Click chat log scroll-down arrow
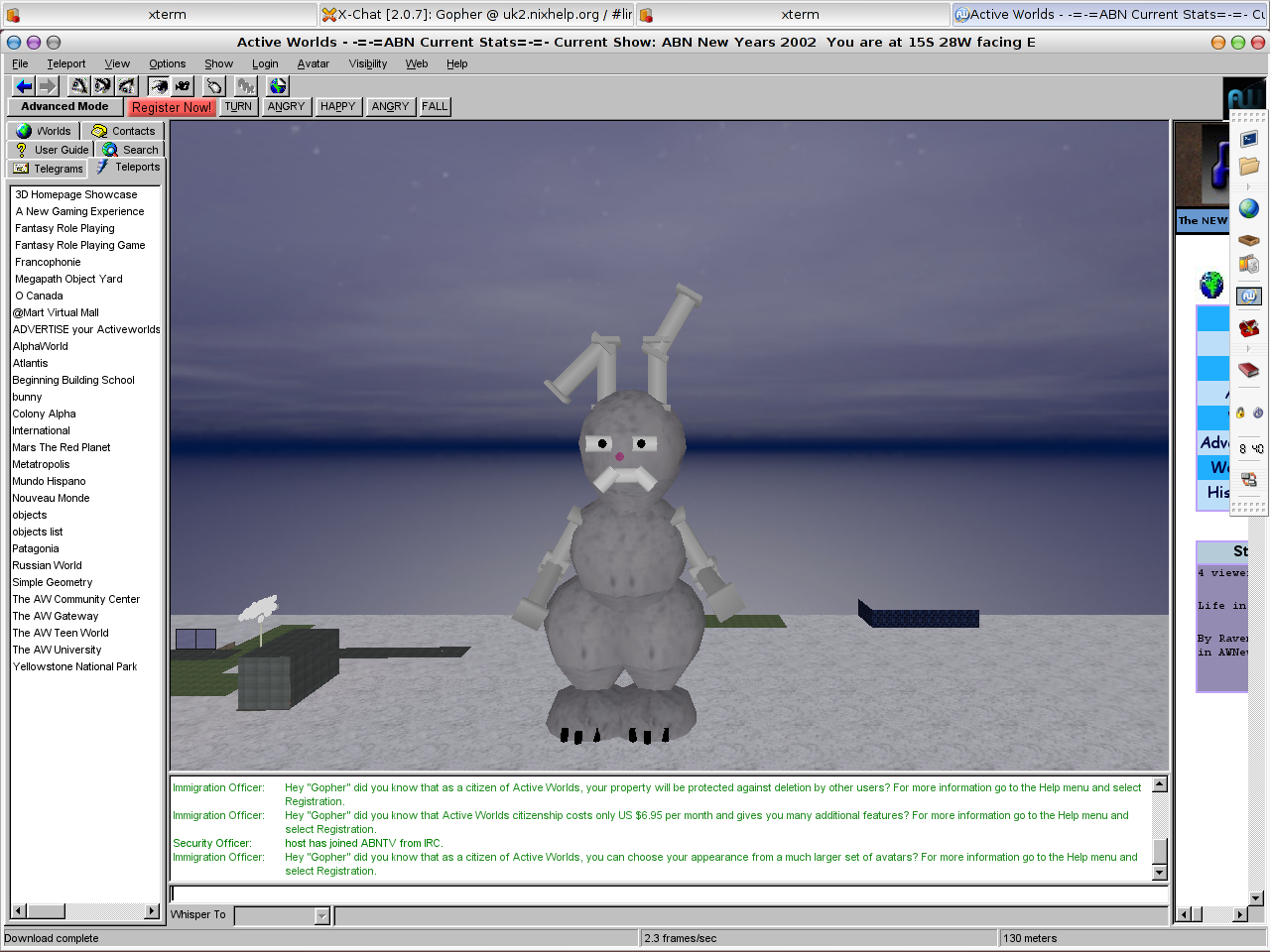The image size is (1270, 952). tap(1159, 873)
